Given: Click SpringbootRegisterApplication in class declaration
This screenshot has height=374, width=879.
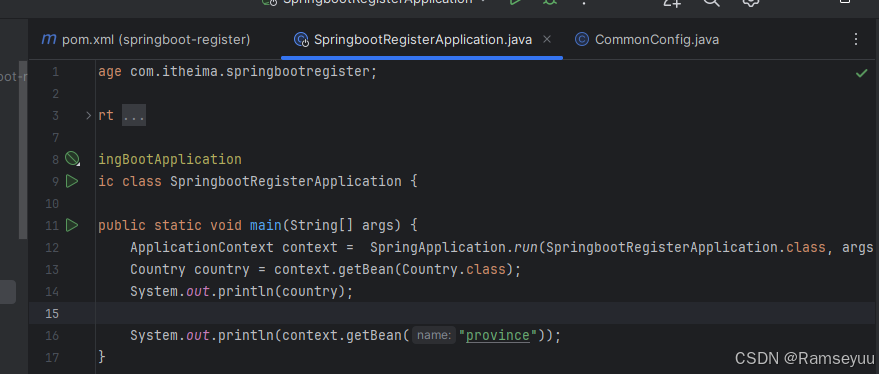Looking at the screenshot, I should [x=286, y=182].
